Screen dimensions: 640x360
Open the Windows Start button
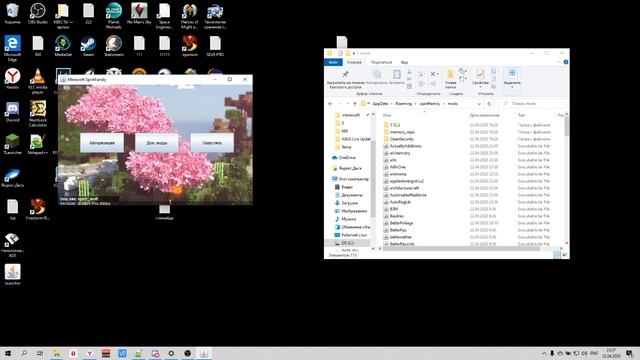point(7,353)
